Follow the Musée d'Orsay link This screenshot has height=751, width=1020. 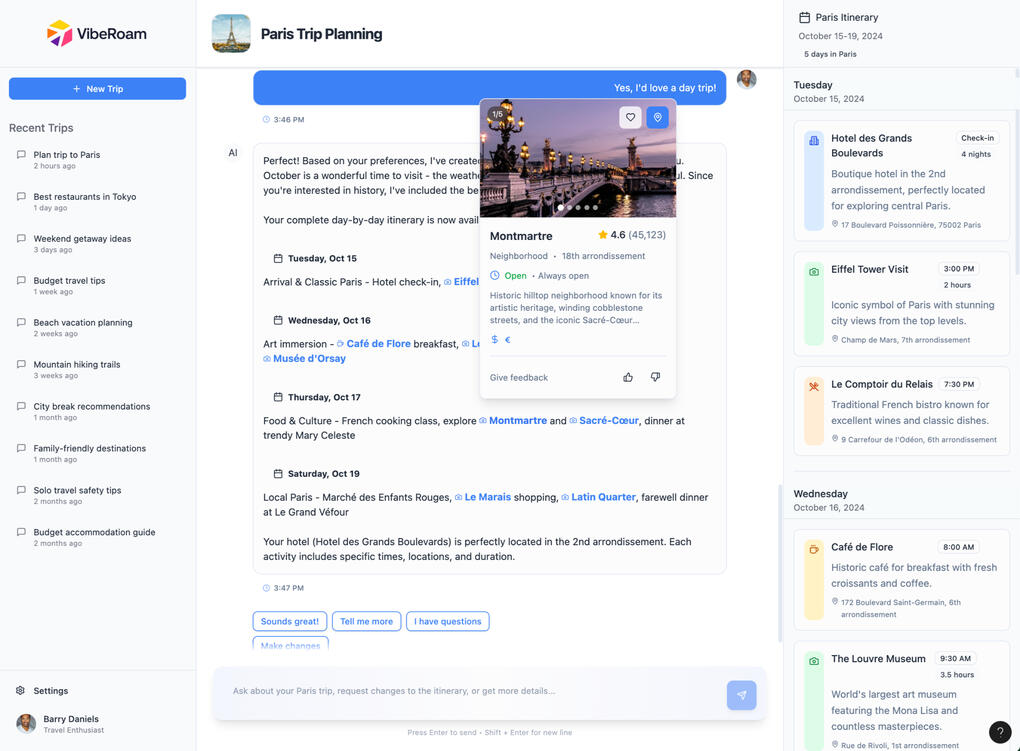(x=309, y=358)
